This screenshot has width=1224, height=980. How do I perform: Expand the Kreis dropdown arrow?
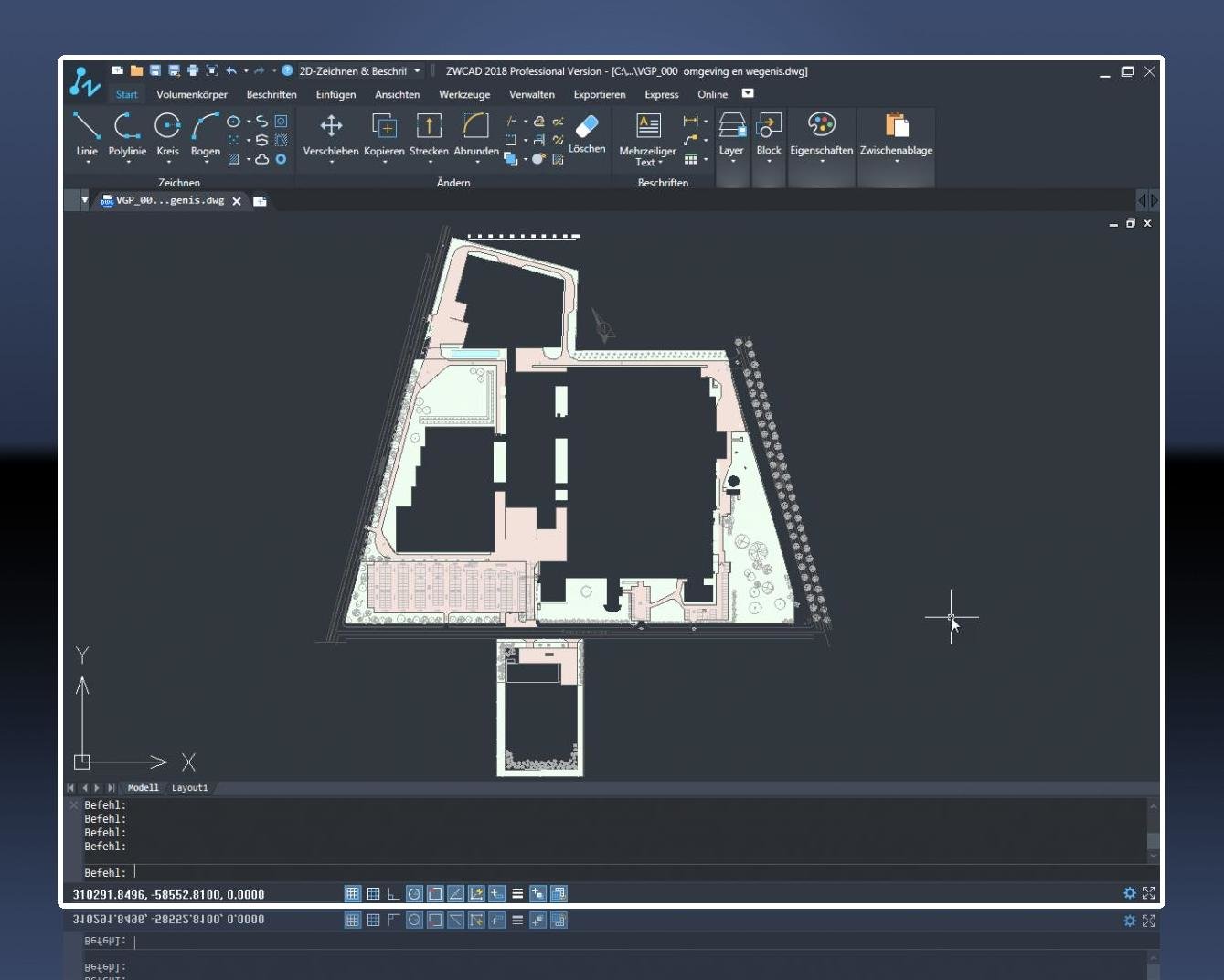(x=168, y=163)
